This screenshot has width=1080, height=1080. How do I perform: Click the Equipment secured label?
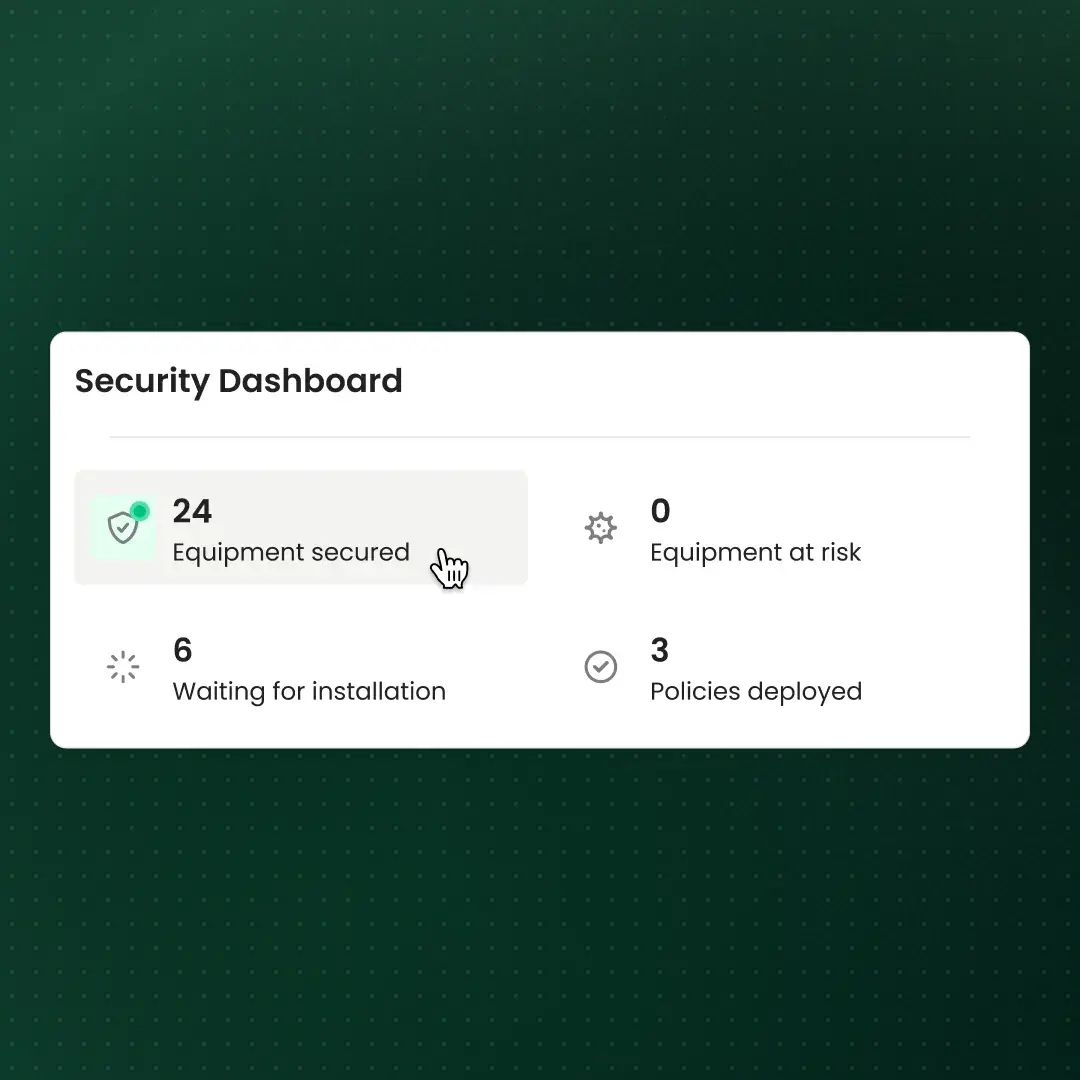291,552
